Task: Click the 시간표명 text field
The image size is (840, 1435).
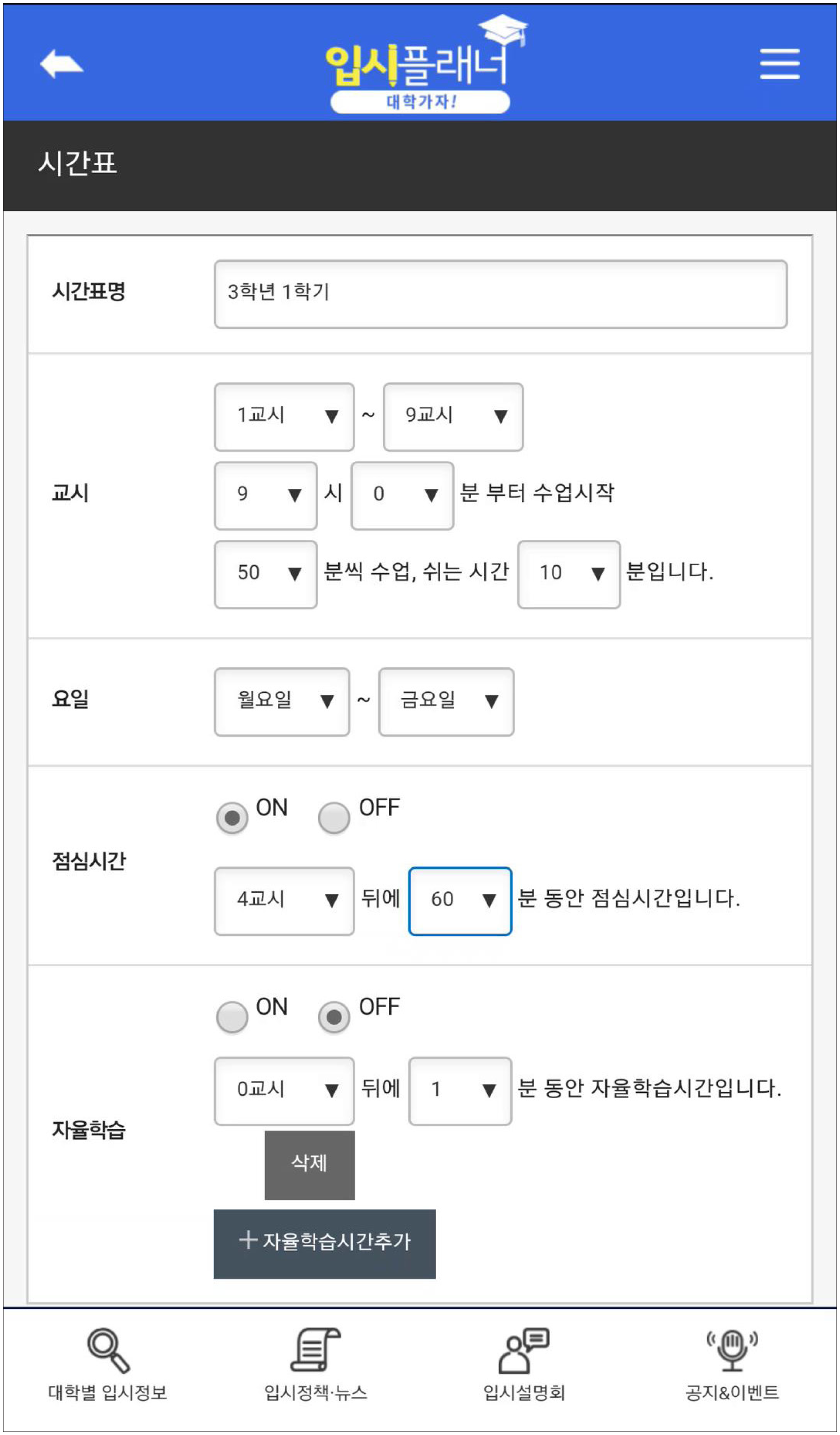Action: 500,294
